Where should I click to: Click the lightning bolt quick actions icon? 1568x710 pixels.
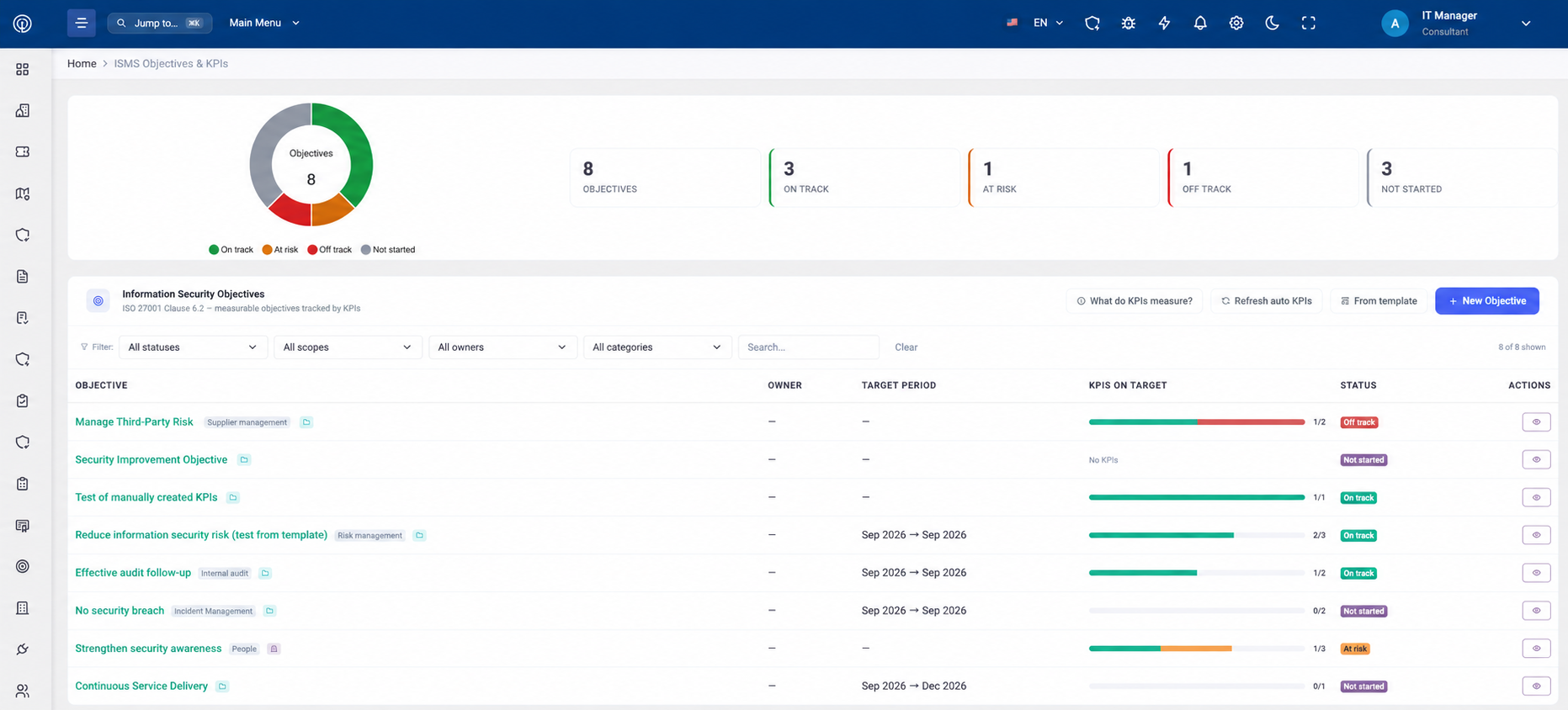(1165, 23)
